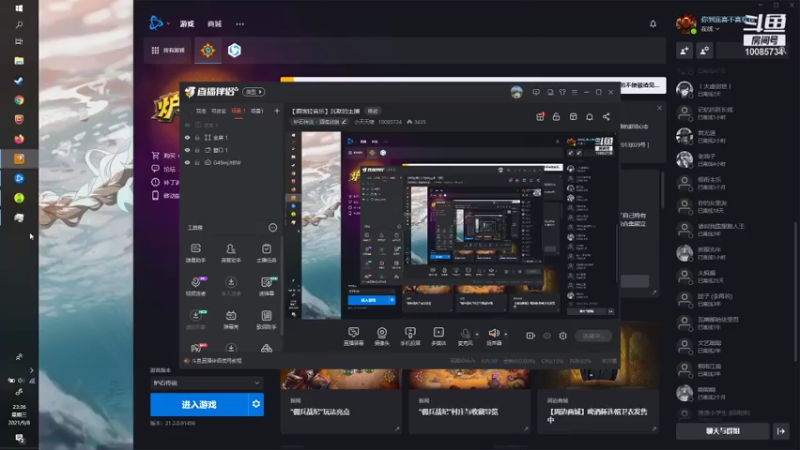Image resolution: width=800 pixels, height=450 pixels.
Task: Toggle the microphone in the streaming toolbar
Action: pos(465,336)
